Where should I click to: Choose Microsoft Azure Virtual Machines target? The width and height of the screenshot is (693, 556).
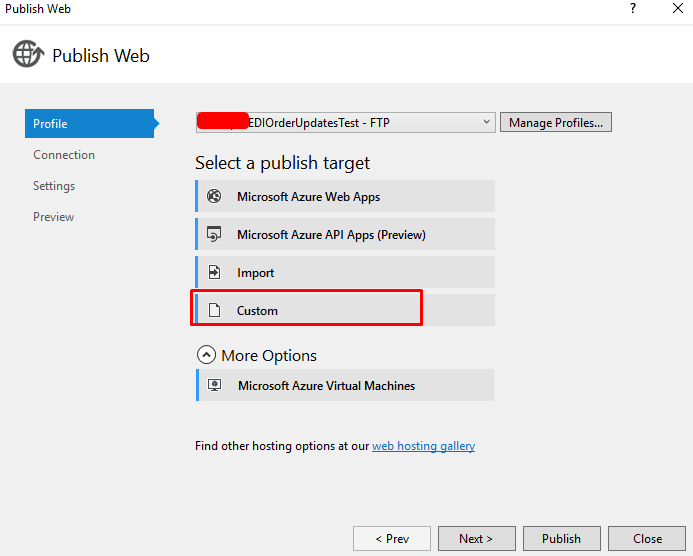(345, 385)
